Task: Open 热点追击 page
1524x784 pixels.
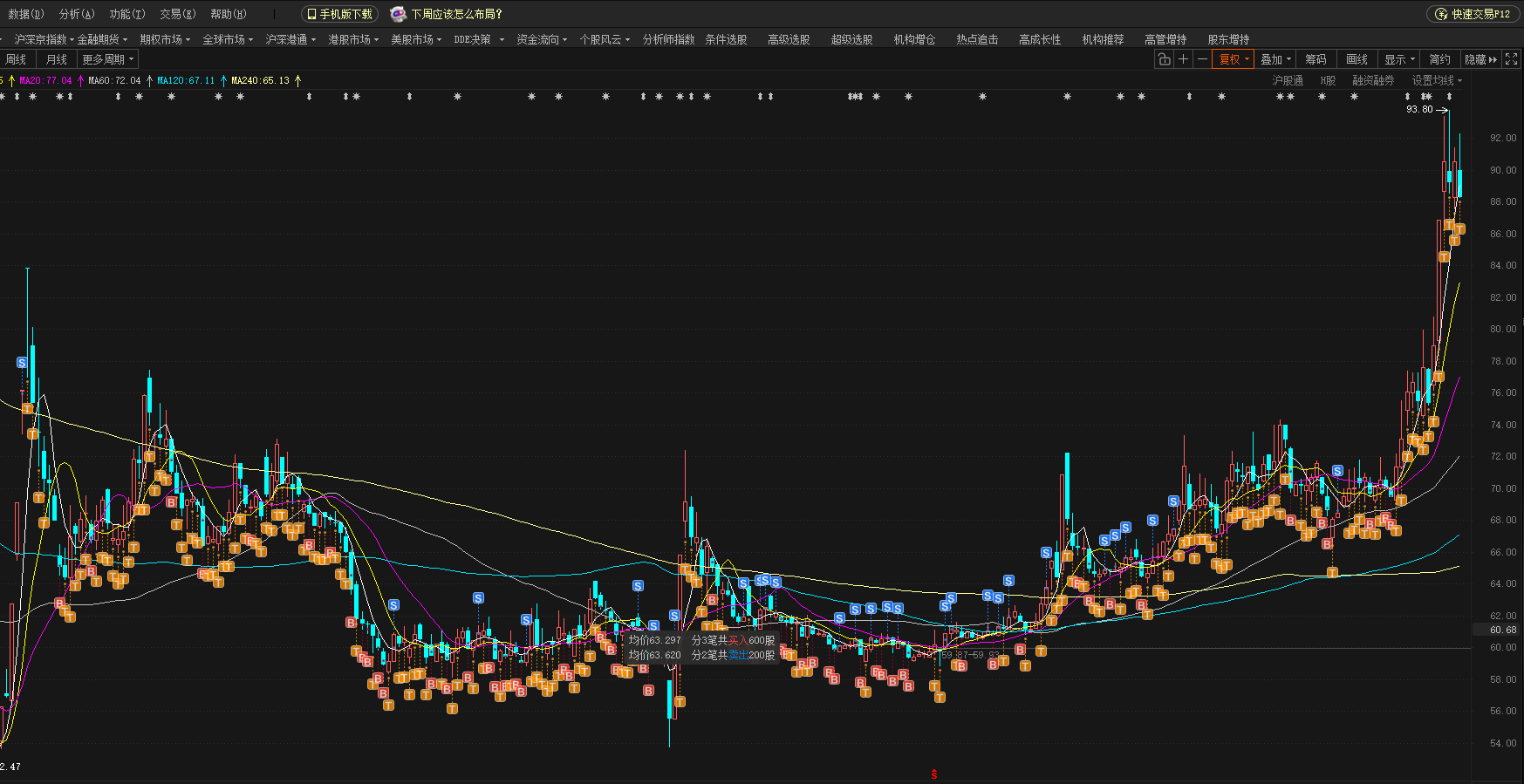Action: (x=977, y=39)
